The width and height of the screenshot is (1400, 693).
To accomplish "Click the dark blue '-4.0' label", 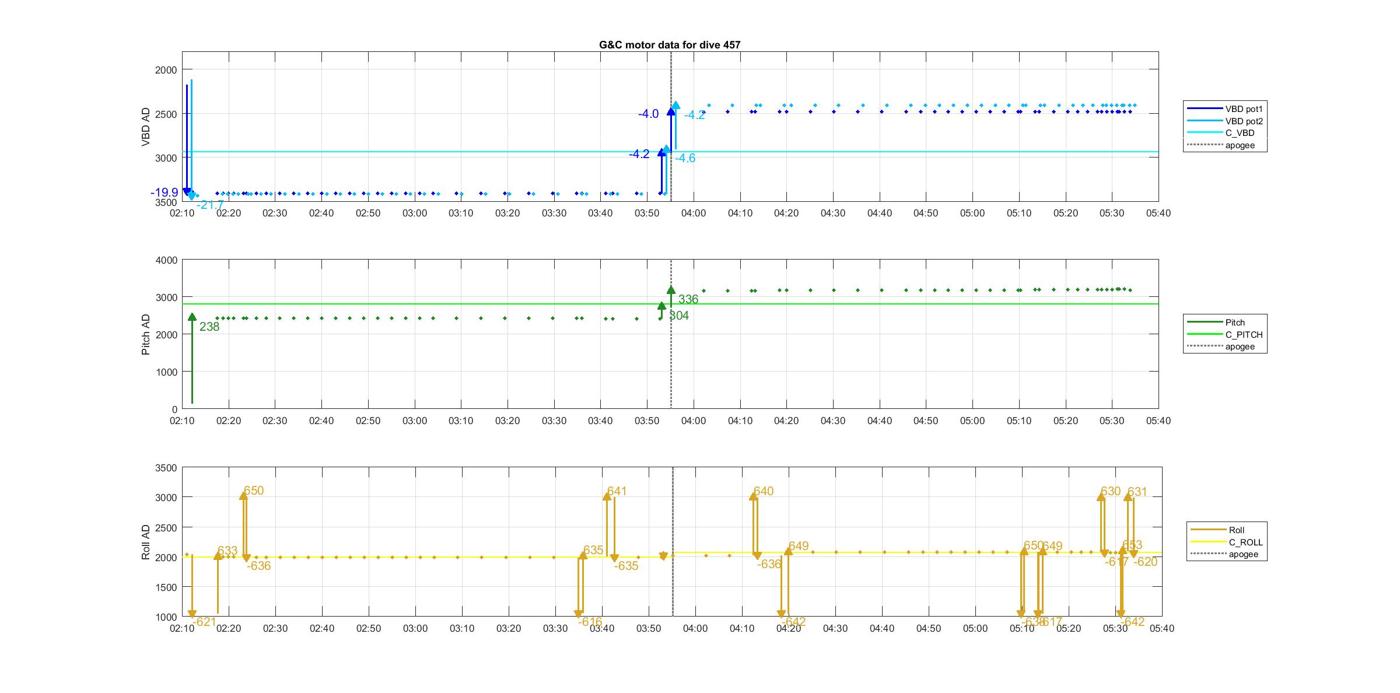I will click(649, 114).
